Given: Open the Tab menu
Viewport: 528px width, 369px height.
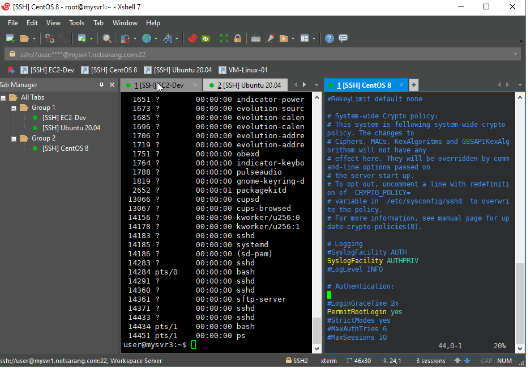Looking at the screenshot, I should click(x=98, y=23).
